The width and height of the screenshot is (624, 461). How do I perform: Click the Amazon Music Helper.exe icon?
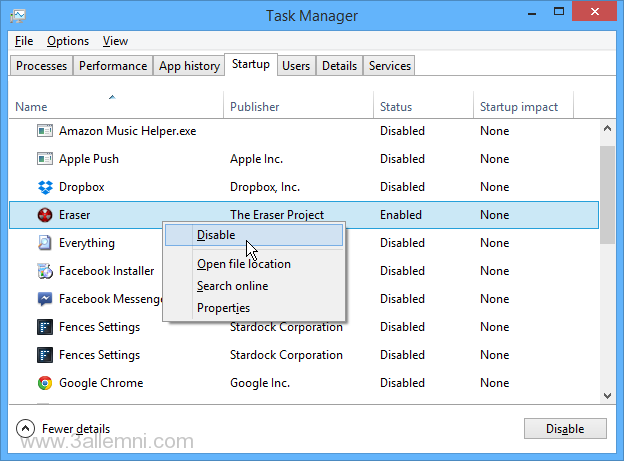pyautogui.click(x=44, y=131)
